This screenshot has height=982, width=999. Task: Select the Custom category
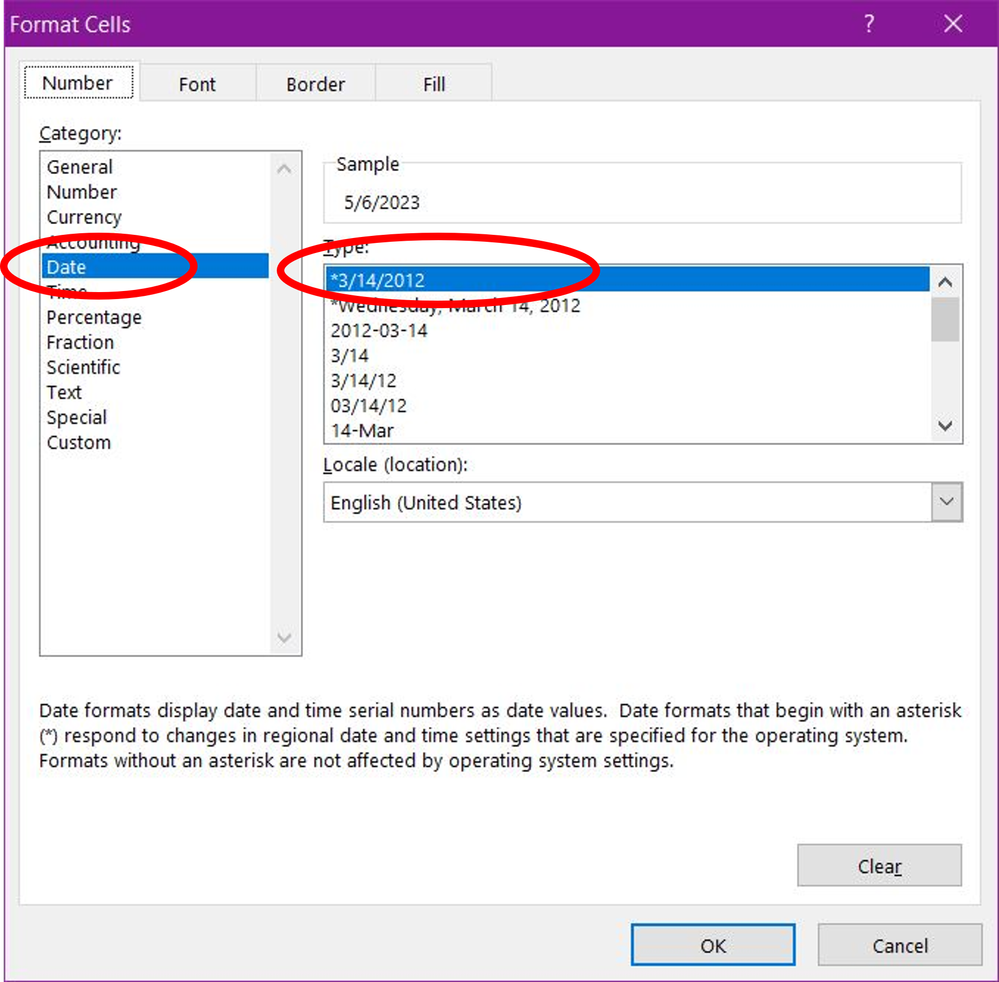coord(155,442)
